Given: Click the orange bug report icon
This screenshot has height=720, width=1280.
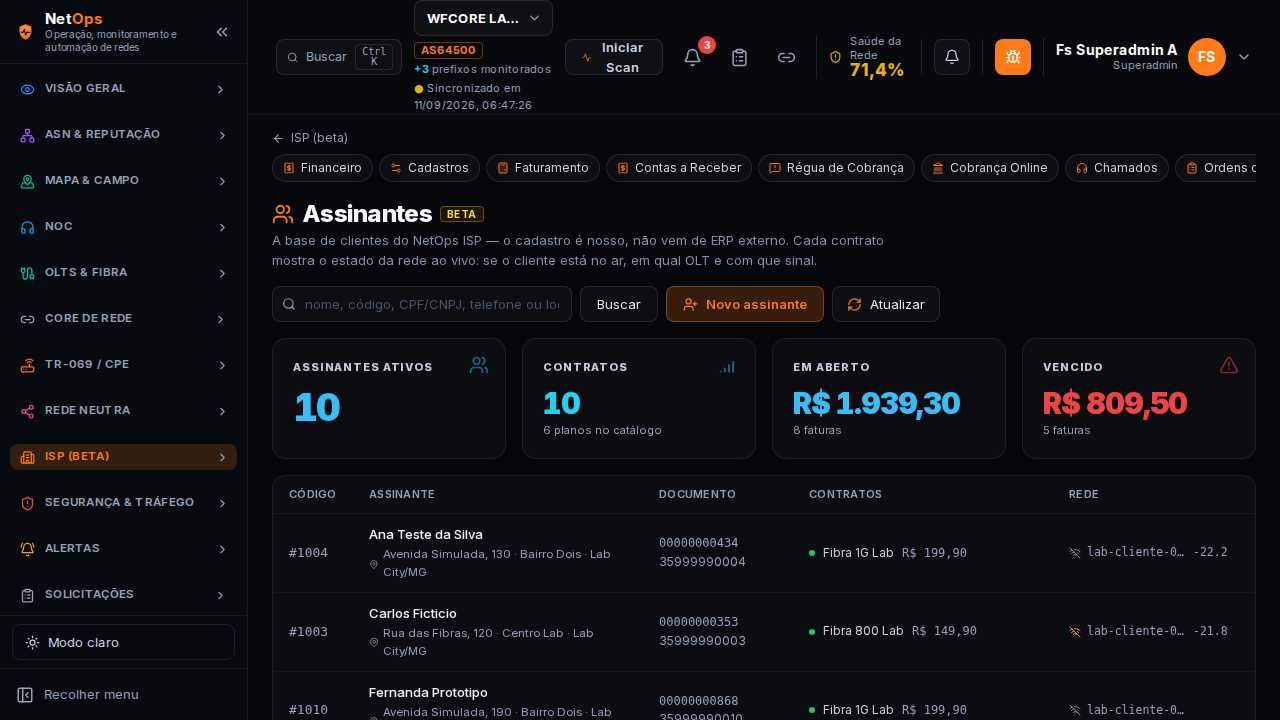Looking at the screenshot, I should (1013, 57).
